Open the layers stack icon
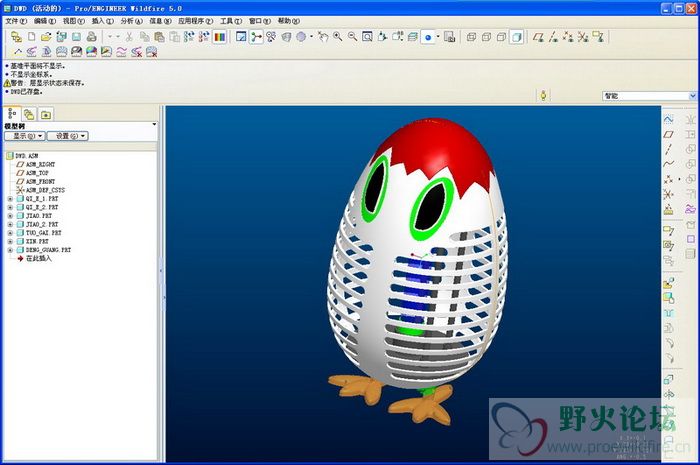 coord(413,37)
